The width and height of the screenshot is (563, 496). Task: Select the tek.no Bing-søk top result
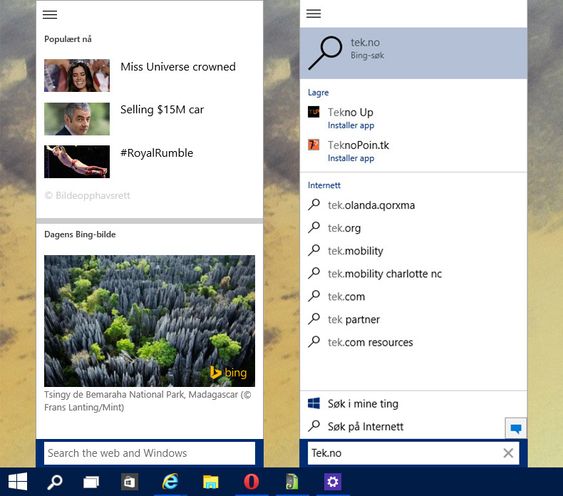coord(413,53)
